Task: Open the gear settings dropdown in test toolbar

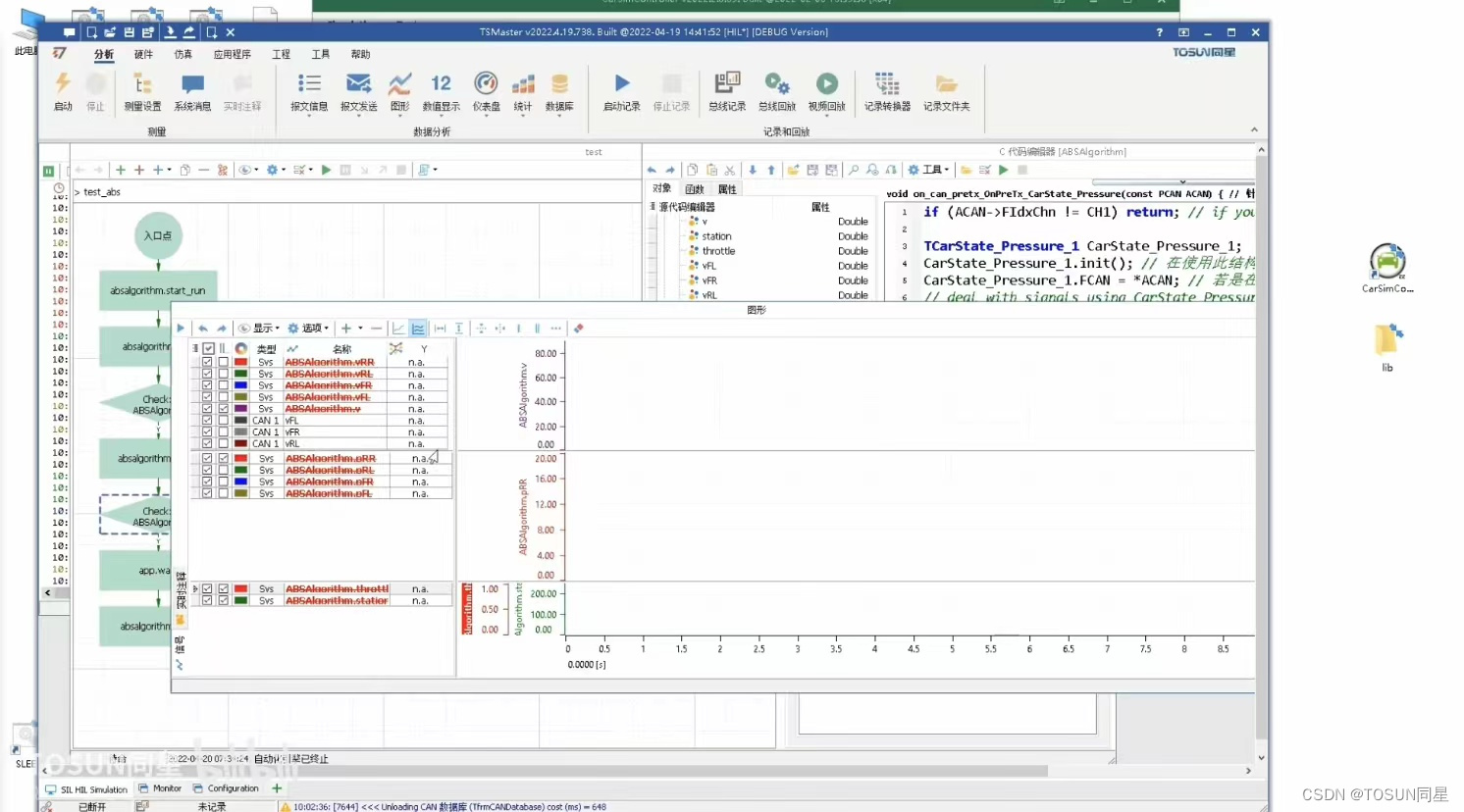Action: pyautogui.click(x=276, y=170)
